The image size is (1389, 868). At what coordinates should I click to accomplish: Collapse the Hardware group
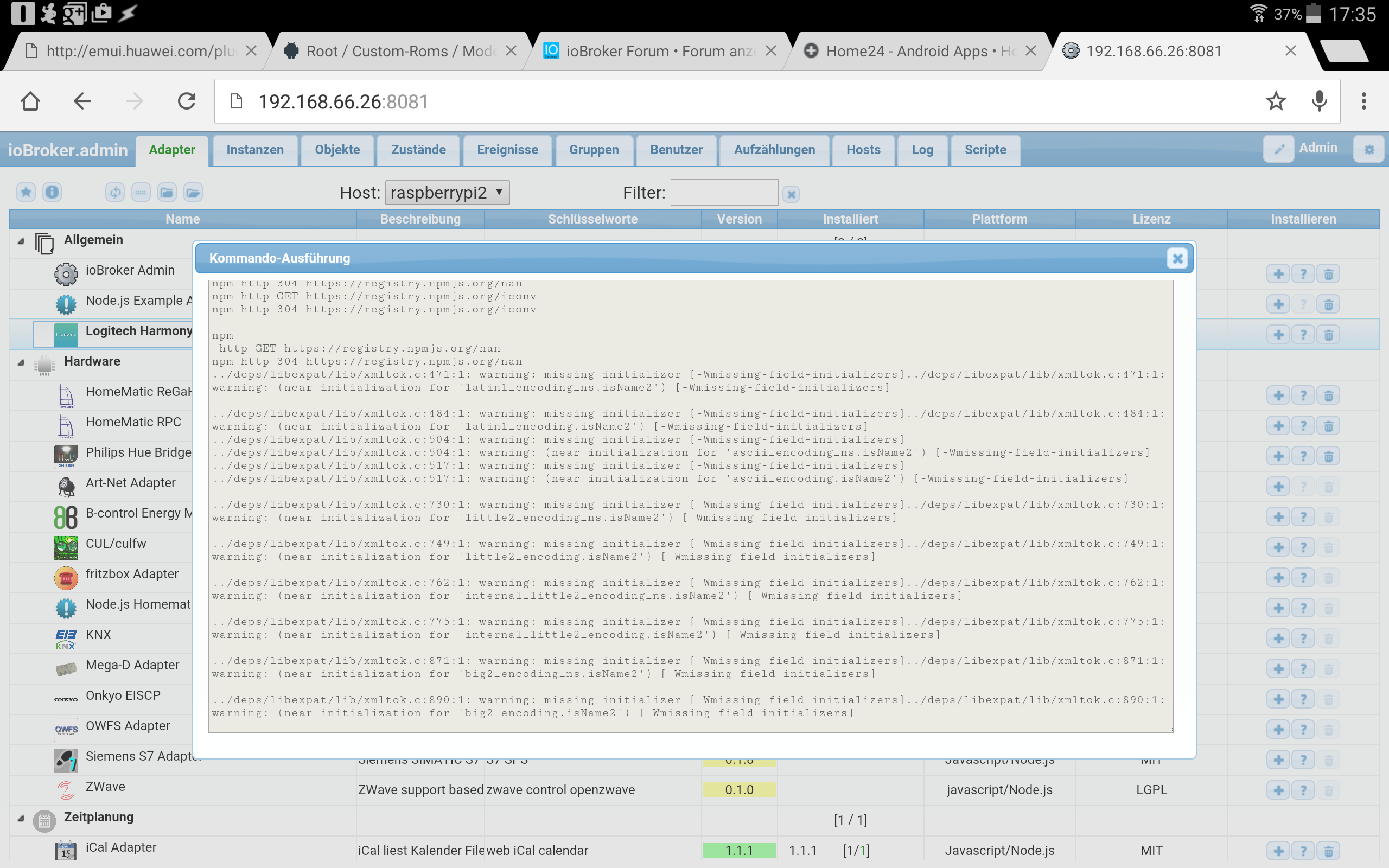click(x=21, y=363)
